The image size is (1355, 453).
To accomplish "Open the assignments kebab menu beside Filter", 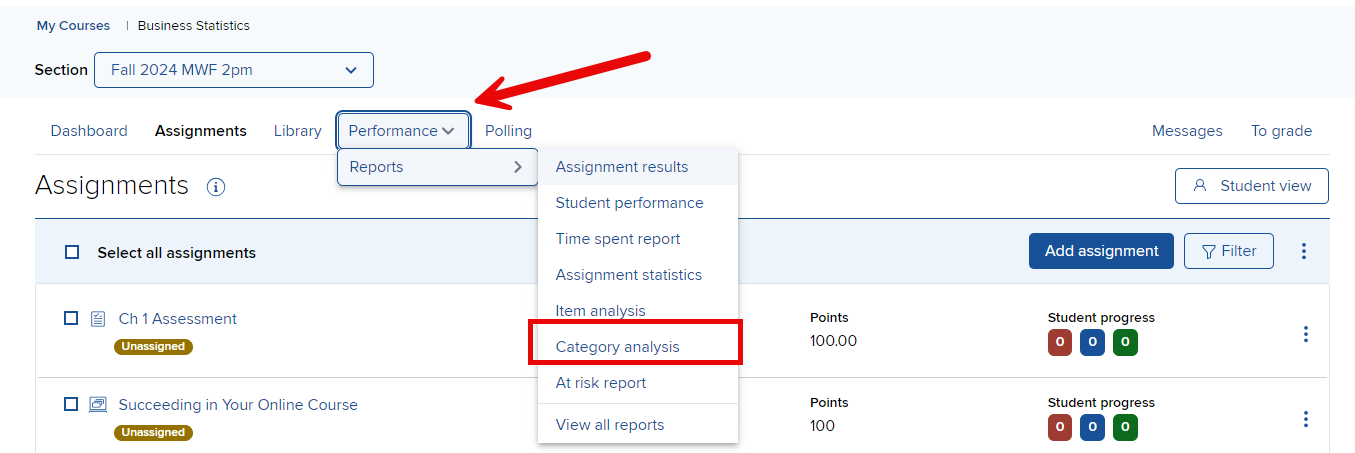I will (x=1303, y=251).
